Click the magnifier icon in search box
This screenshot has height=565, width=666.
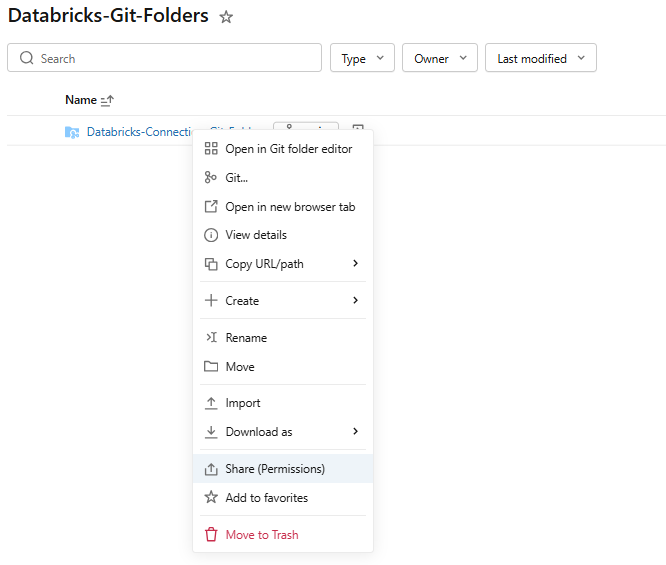pos(26,58)
